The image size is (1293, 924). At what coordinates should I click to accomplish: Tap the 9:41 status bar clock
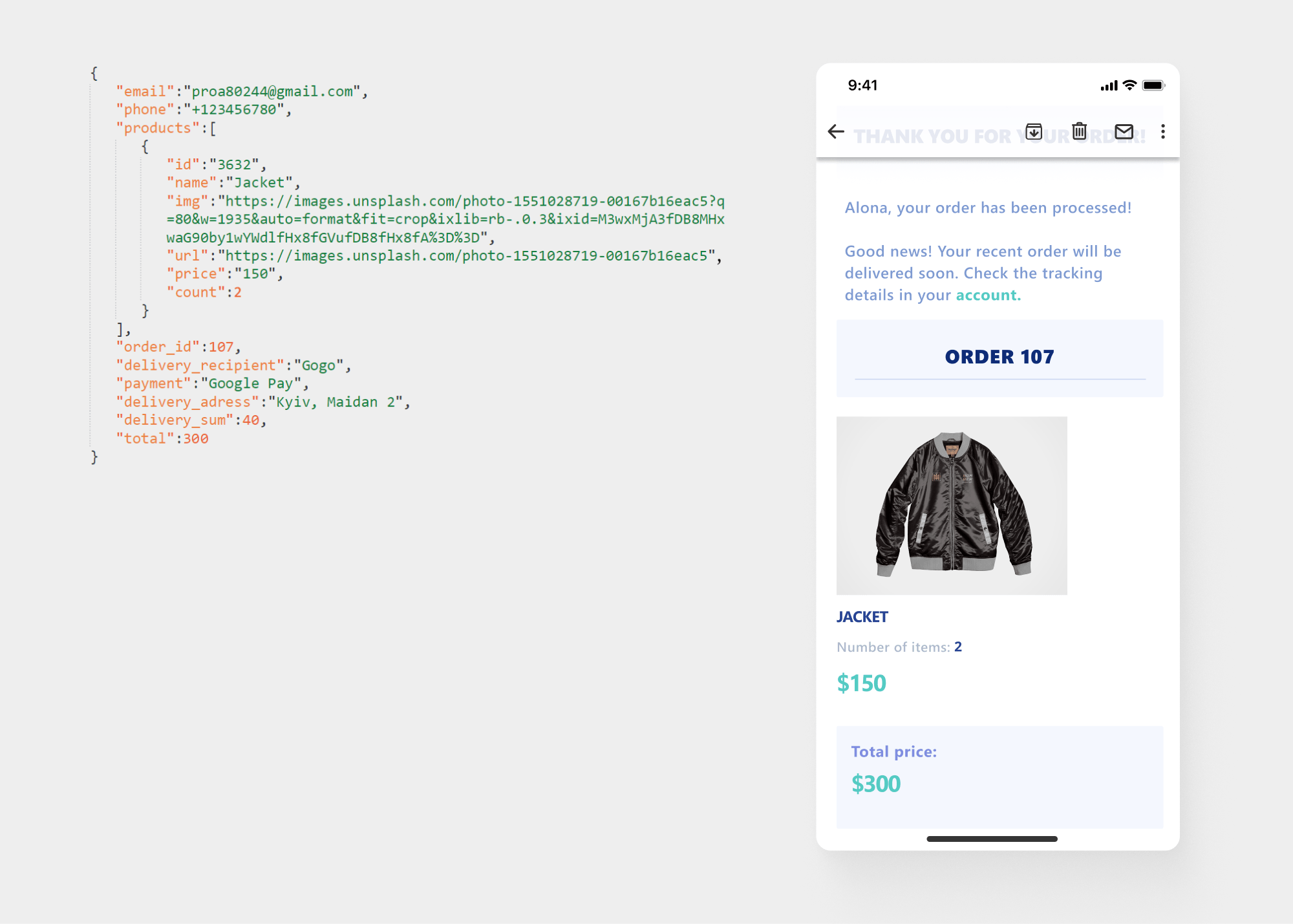862,85
